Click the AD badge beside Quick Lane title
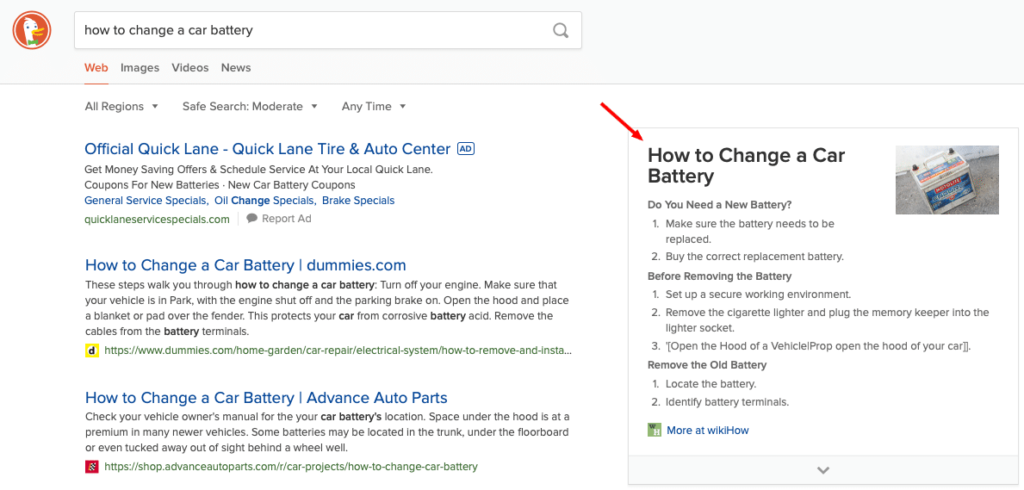 point(466,149)
